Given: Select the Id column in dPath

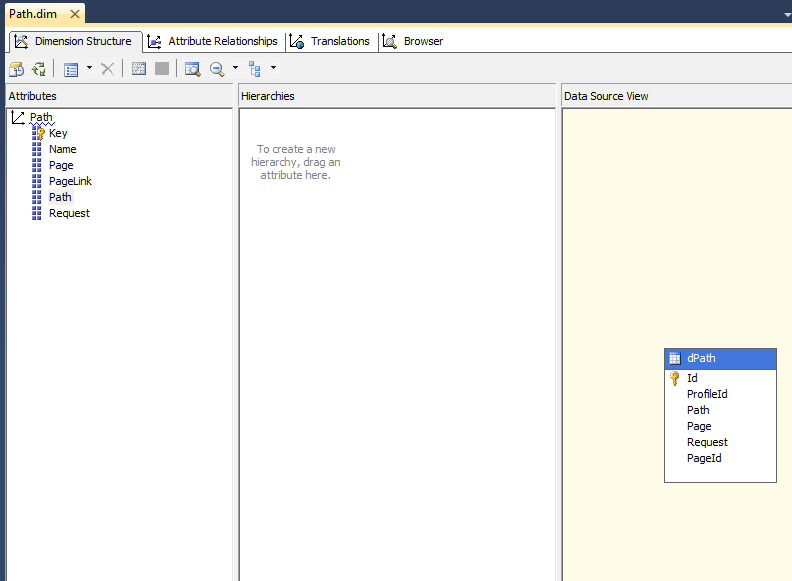Looking at the screenshot, I should [x=692, y=378].
